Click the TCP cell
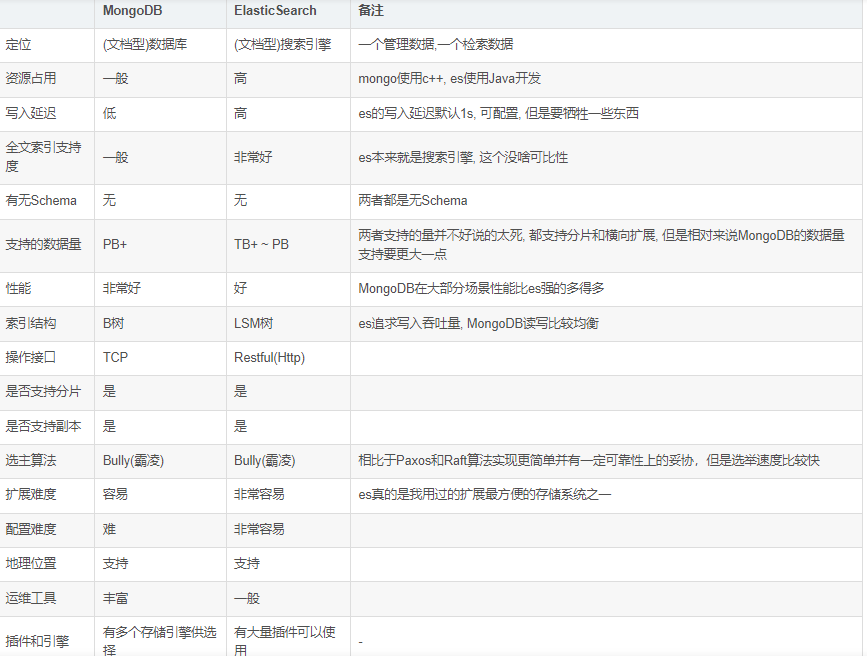 click(115, 357)
